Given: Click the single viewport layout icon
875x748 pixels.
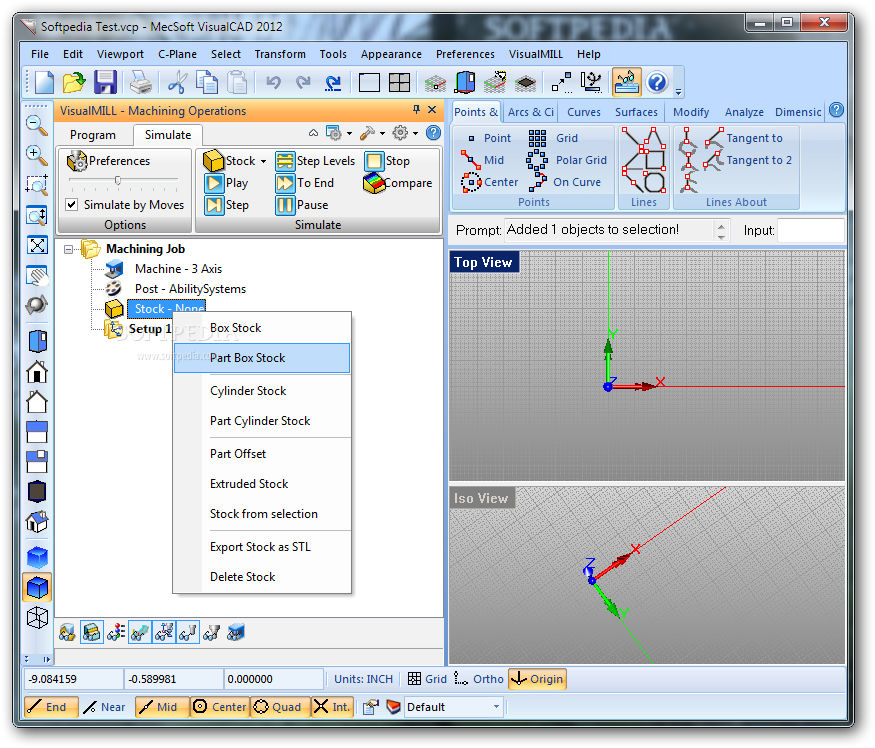Looking at the screenshot, I should click(369, 83).
